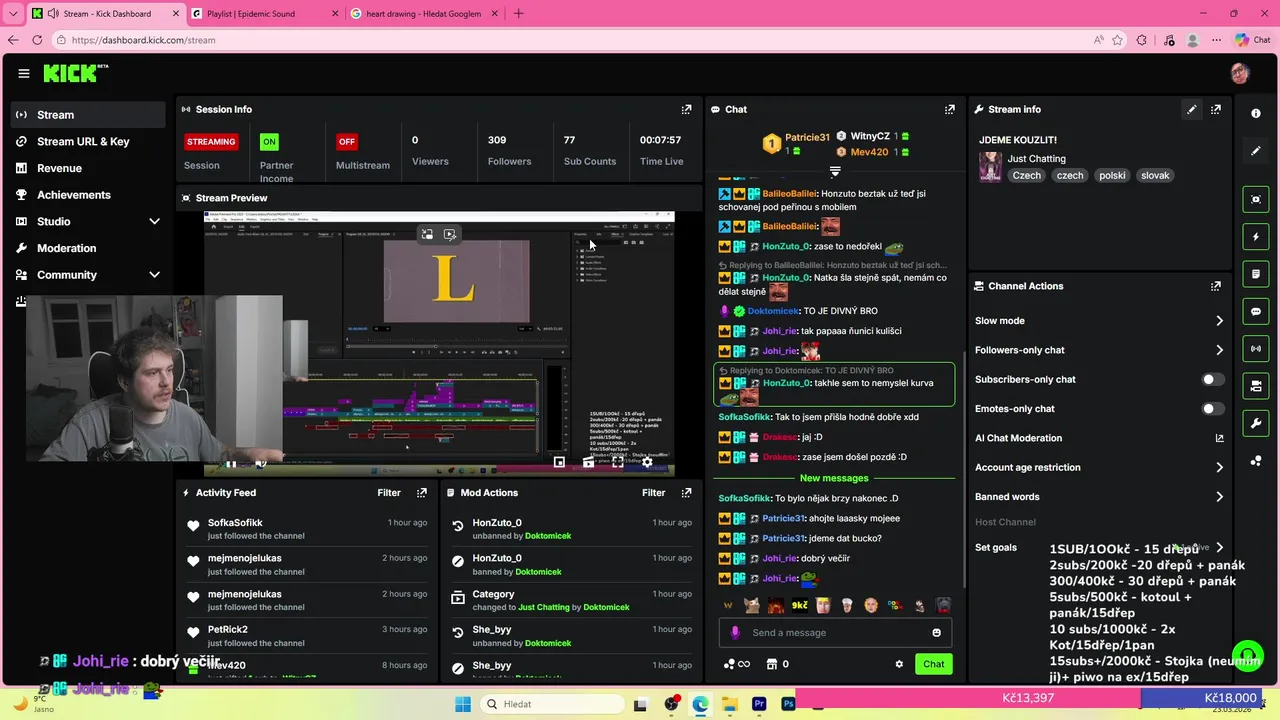Toggle Subscribers-only chat switch
Image resolution: width=1280 pixels, height=720 pixels.
pos(1212,379)
